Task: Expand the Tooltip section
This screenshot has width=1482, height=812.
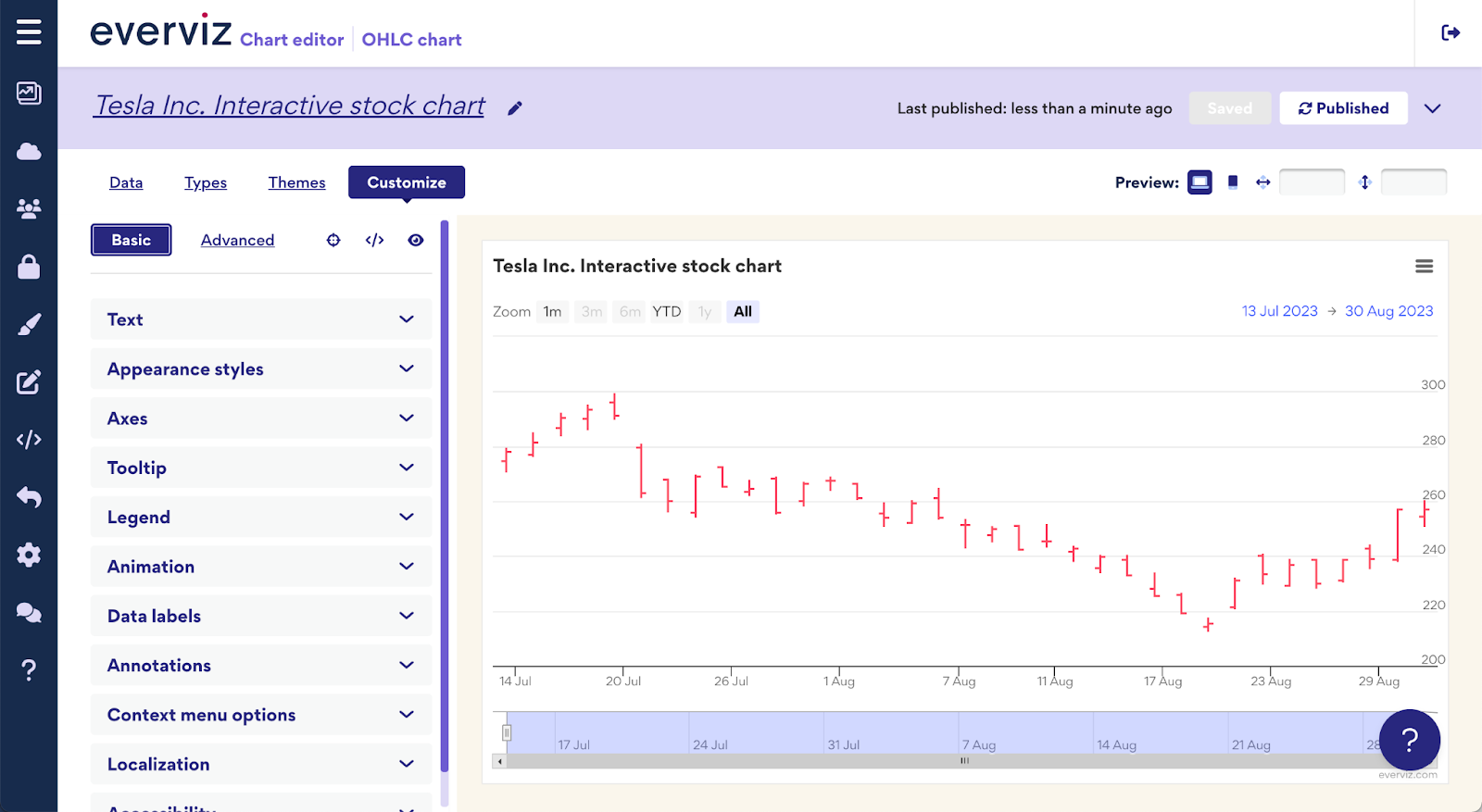Action: pyautogui.click(x=261, y=468)
